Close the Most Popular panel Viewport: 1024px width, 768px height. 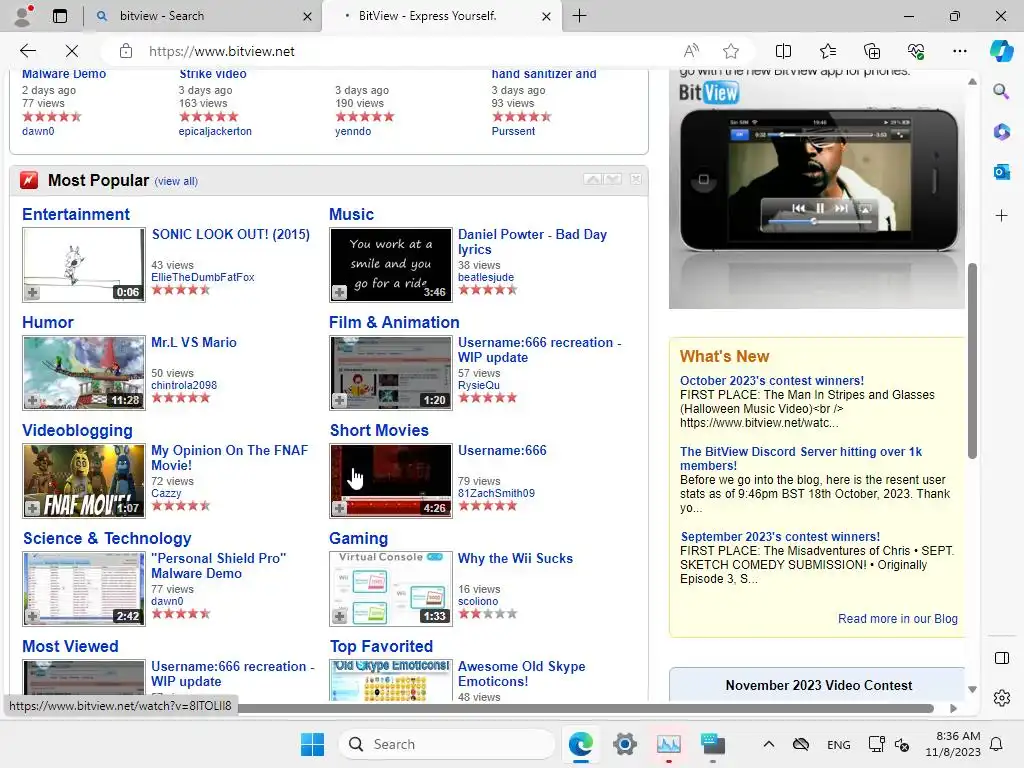coord(635,179)
